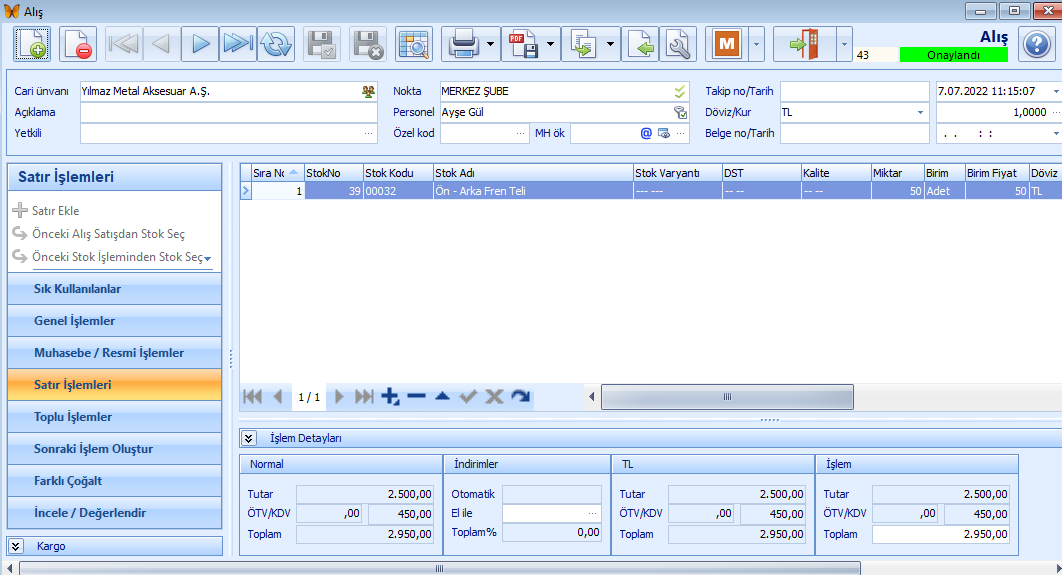Remove the grid row with the blue minus icon
The image size is (1062, 575).
(417, 396)
